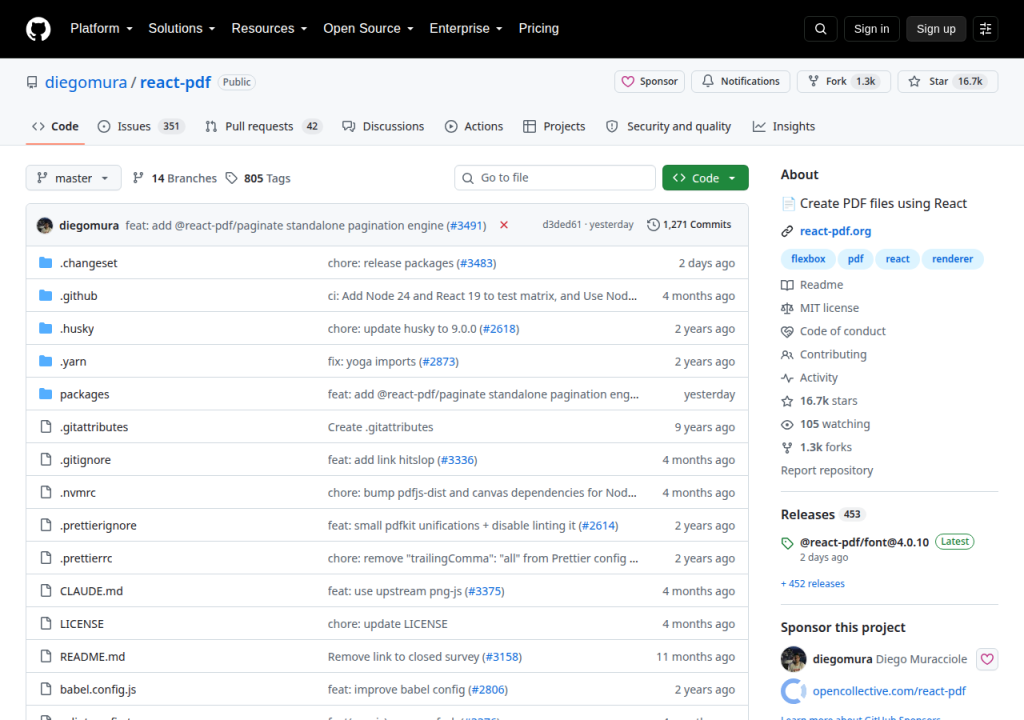
Task: Switch to the Issues tab
Action: tap(141, 126)
